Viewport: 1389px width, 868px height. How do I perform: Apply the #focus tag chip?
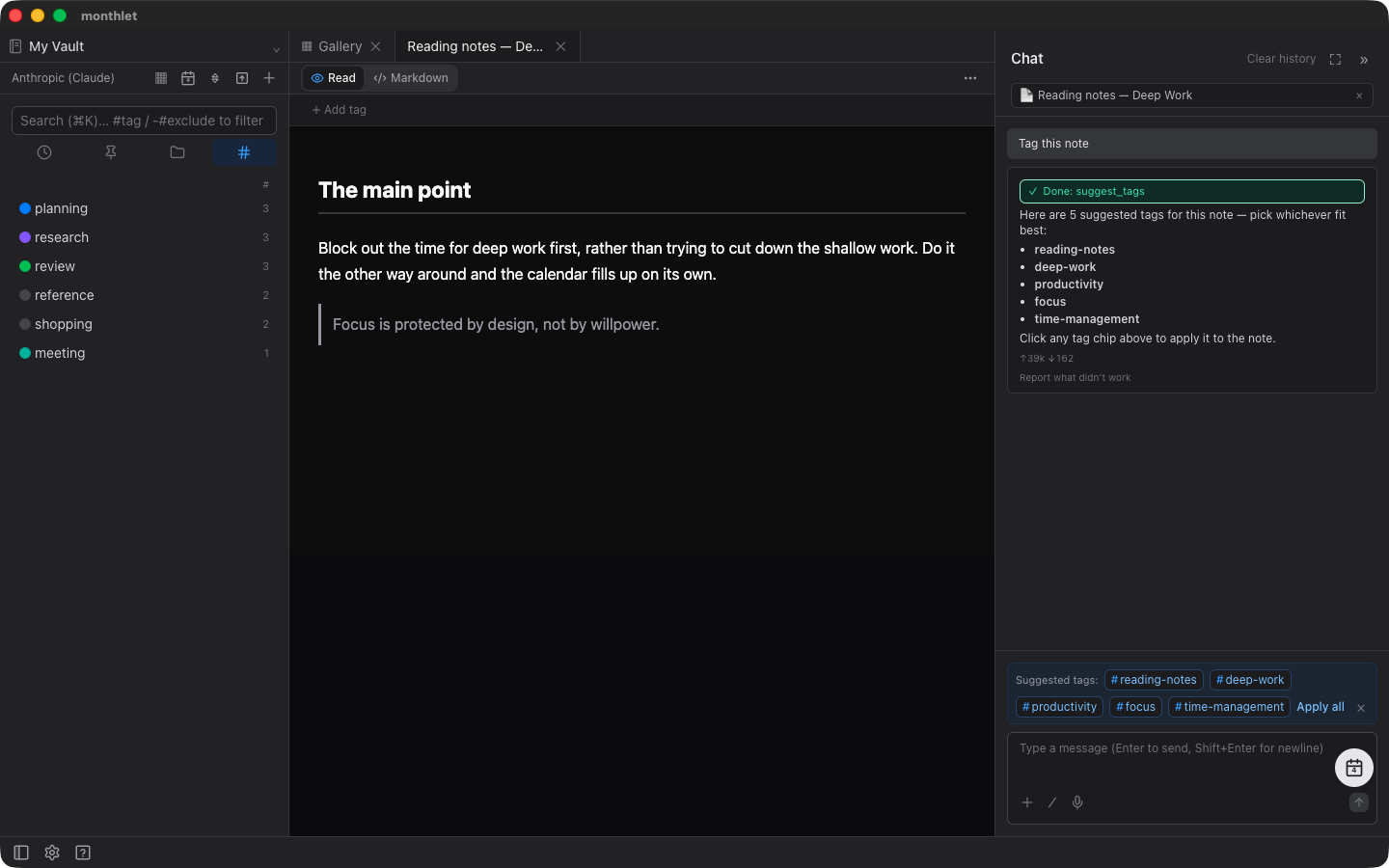(x=1135, y=707)
